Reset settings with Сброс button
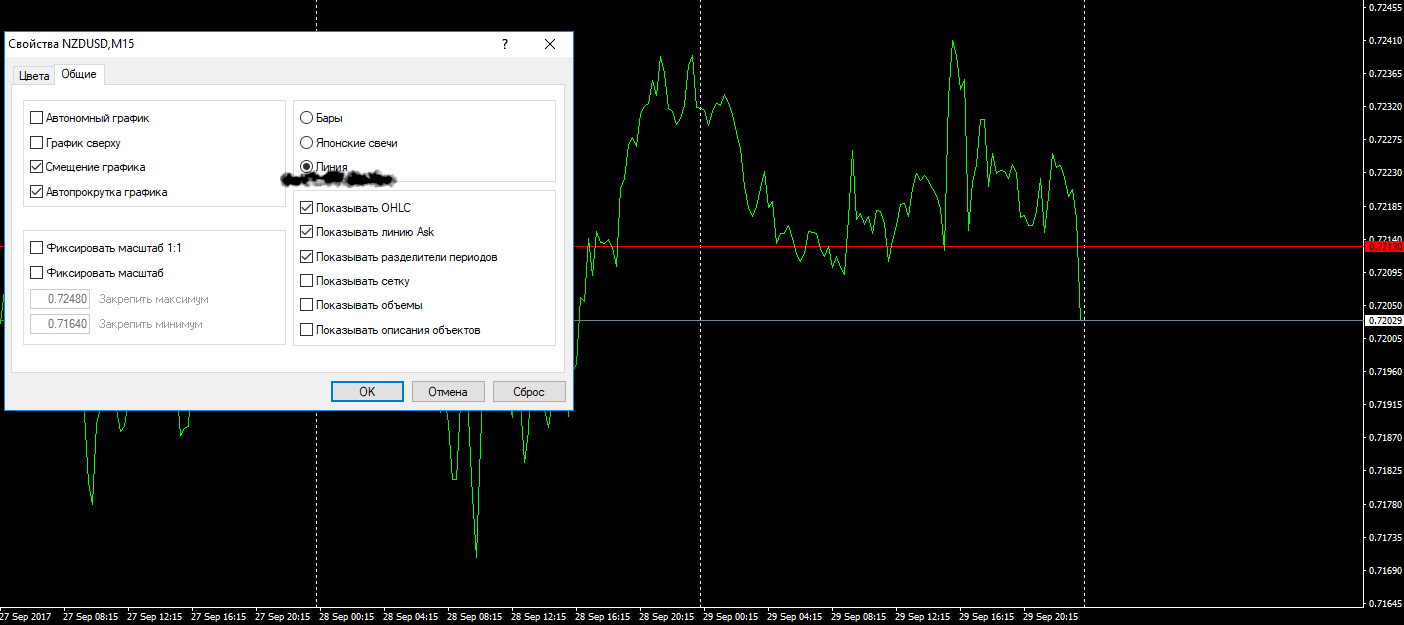1404x625 pixels. 529,391
